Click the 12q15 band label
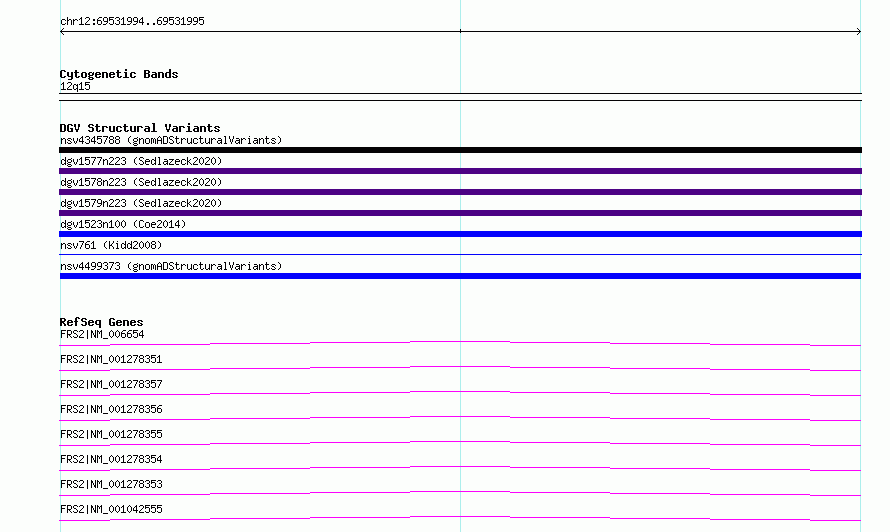This screenshot has height=532, width=890. pyautogui.click(x=75, y=86)
